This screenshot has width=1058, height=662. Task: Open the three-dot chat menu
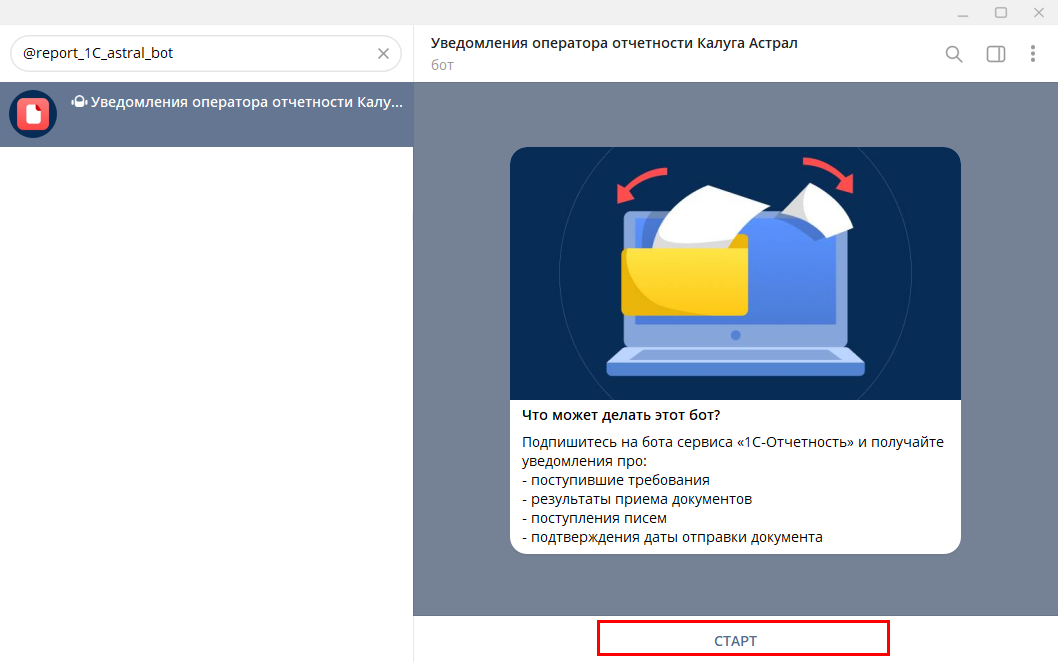pos(1032,54)
